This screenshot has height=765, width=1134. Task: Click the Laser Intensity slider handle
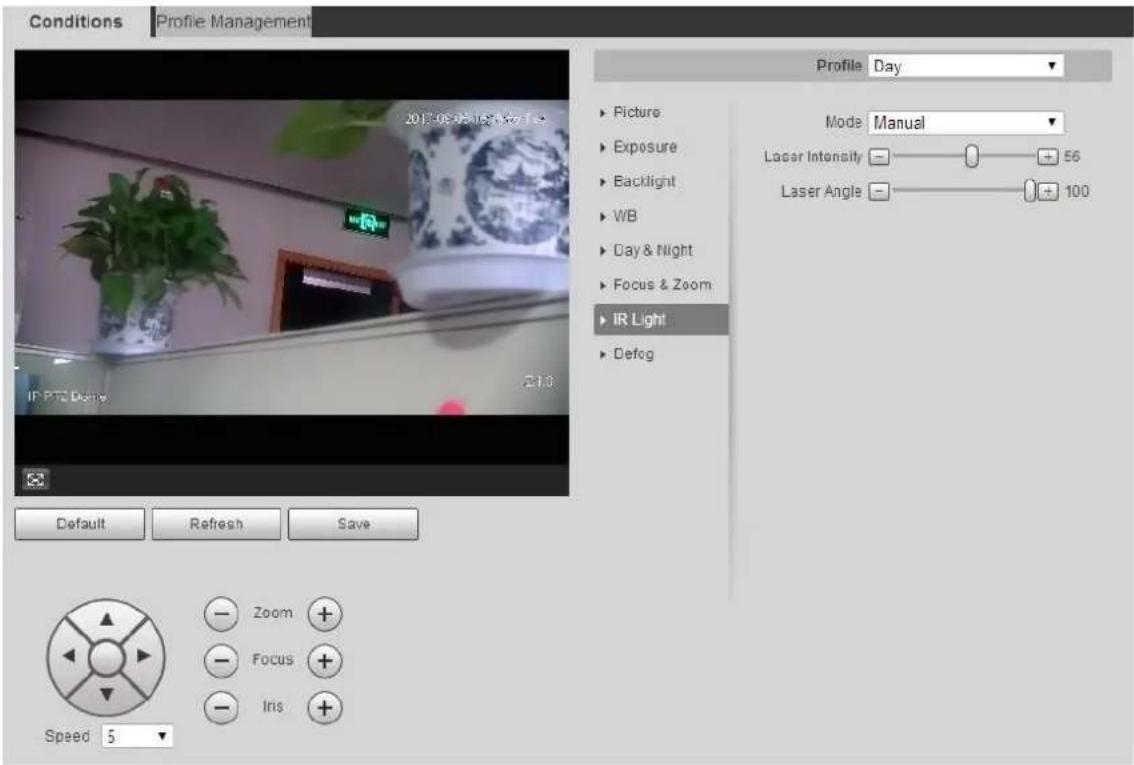(971, 156)
